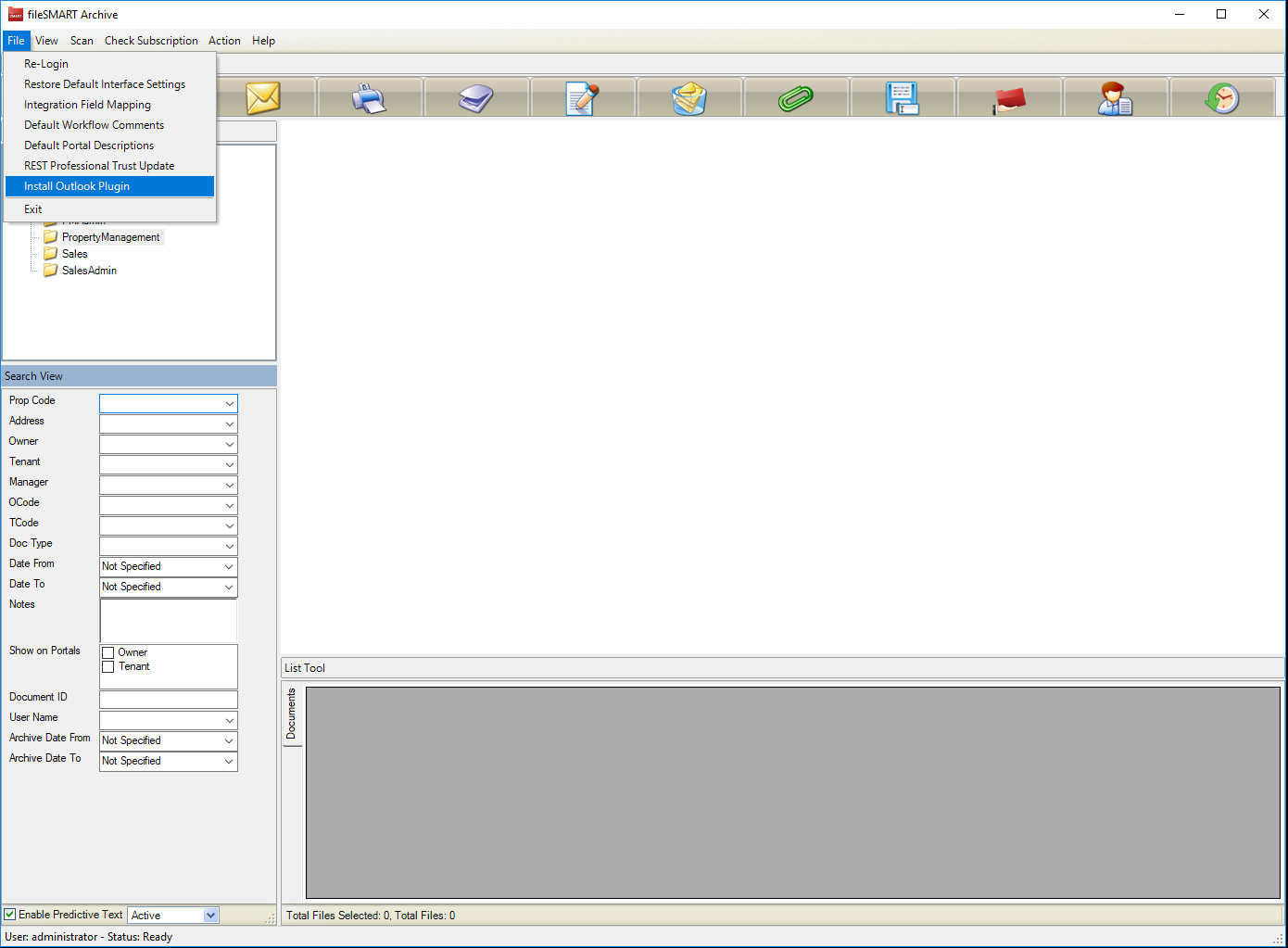The image size is (1288, 948).
Task: Choose Exit from File menu
Action: pyautogui.click(x=109, y=209)
